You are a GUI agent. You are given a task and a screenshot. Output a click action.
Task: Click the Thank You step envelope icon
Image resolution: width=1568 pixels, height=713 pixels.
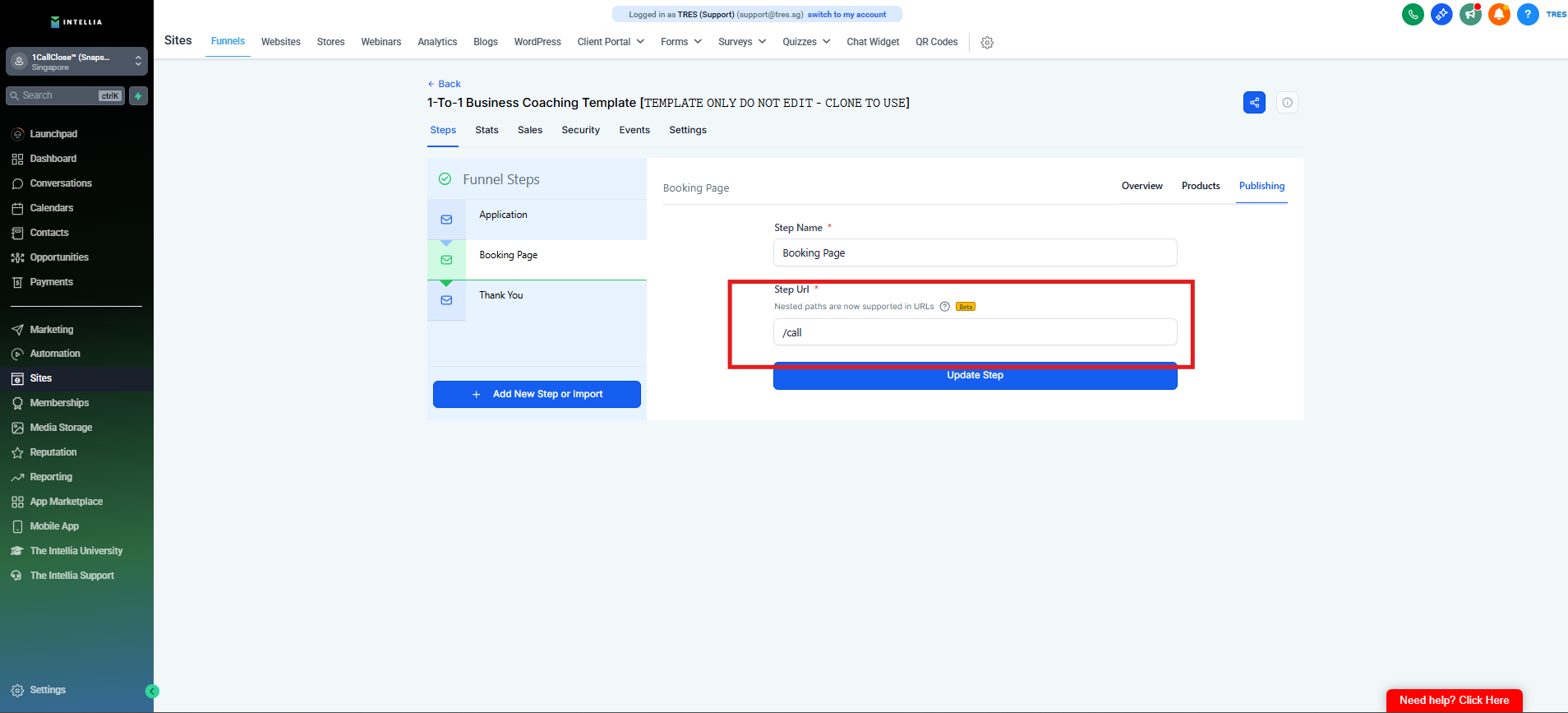click(x=446, y=300)
